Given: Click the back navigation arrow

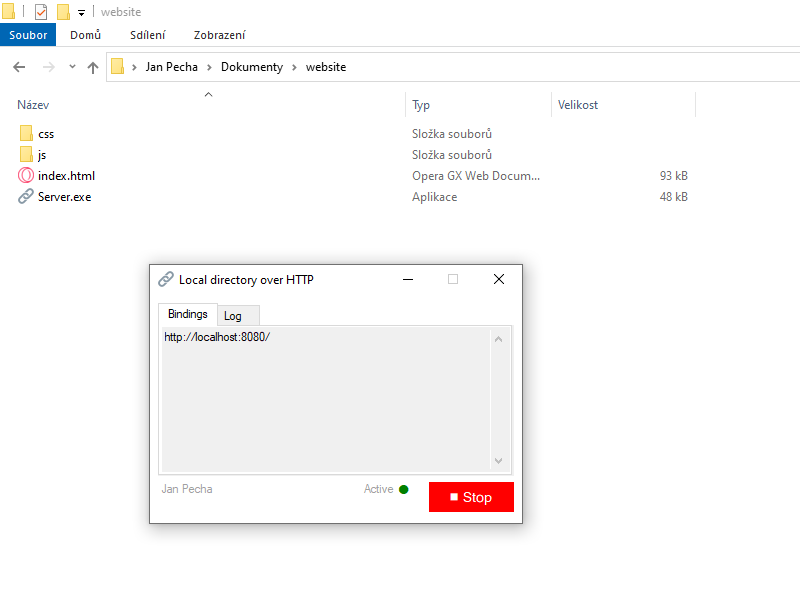Looking at the screenshot, I should click(19, 67).
